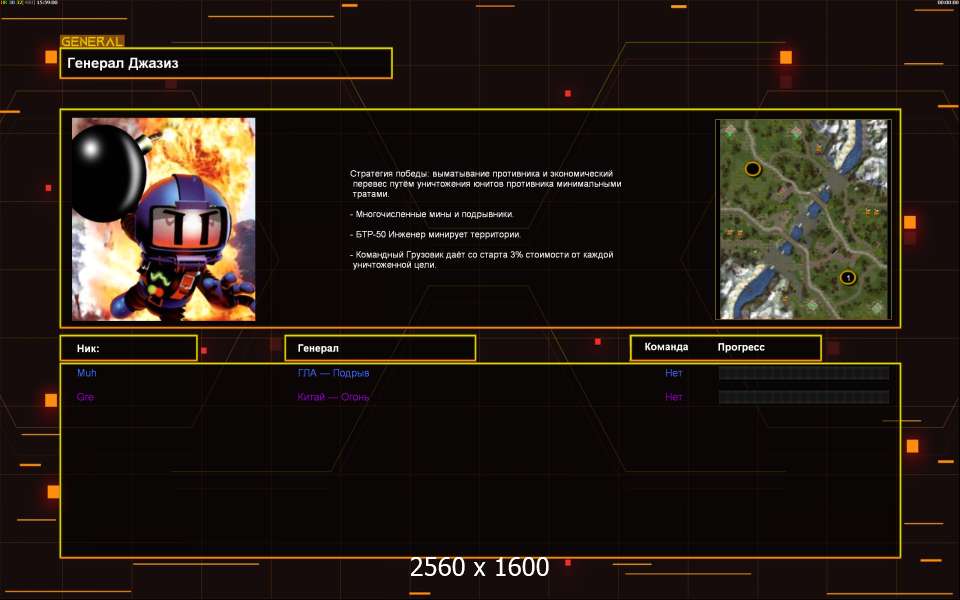Viewport: 960px width, 600px height.
Task: Click the yellow GENERAL label tag
Action: 92,42
